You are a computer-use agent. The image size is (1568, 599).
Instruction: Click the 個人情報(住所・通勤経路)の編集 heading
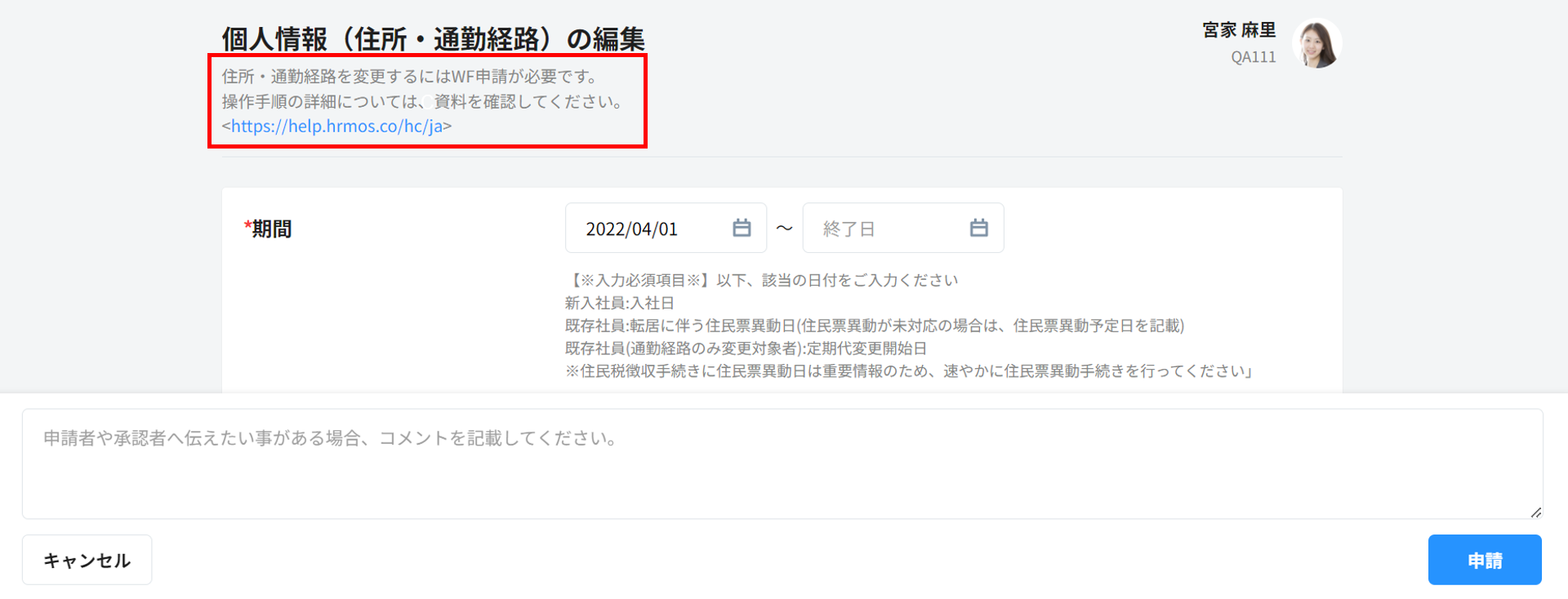[433, 38]
